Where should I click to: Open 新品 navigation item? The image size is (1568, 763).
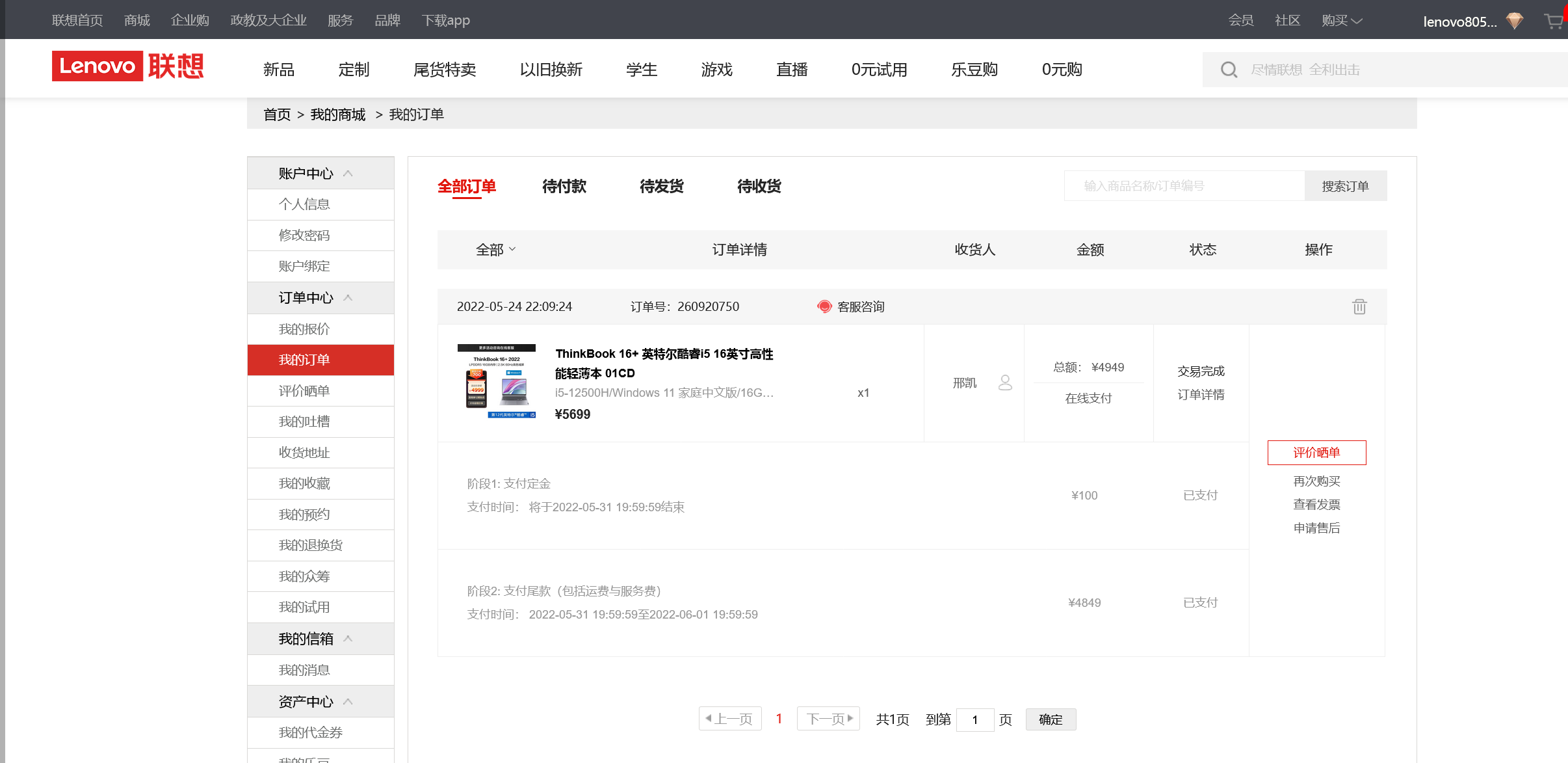tap(279, 70)
